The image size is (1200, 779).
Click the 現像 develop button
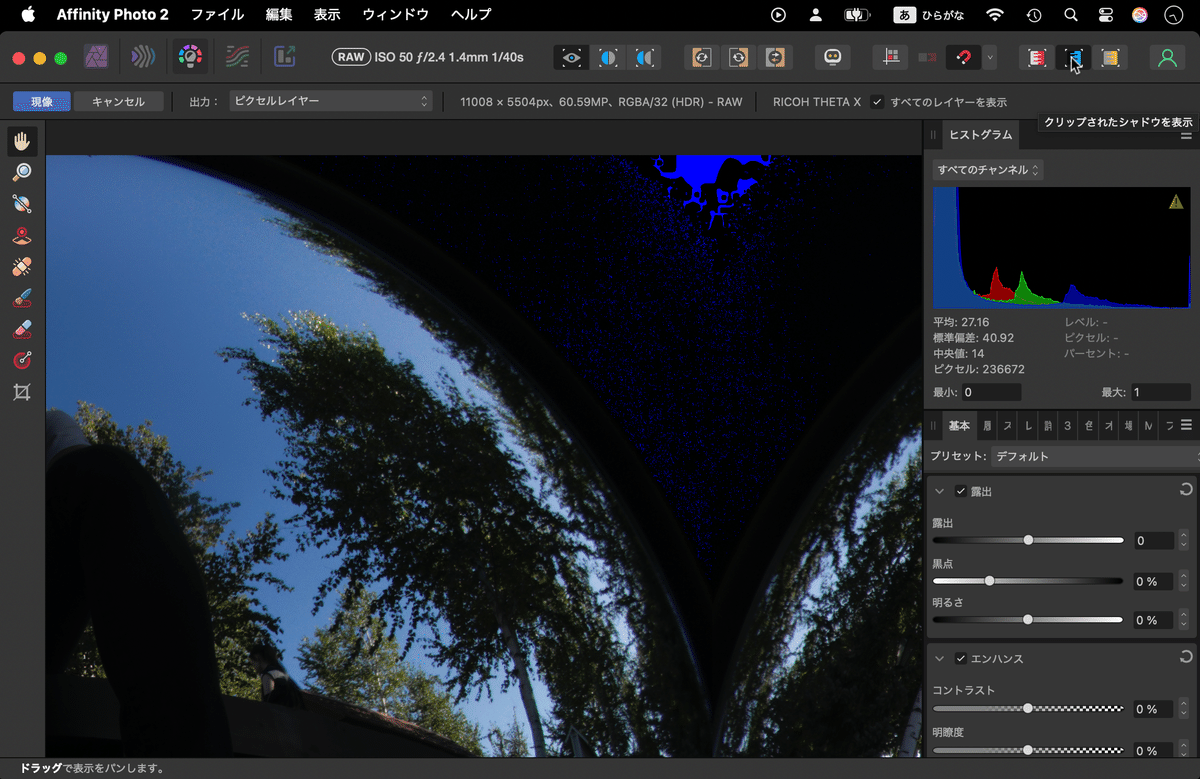41,101
